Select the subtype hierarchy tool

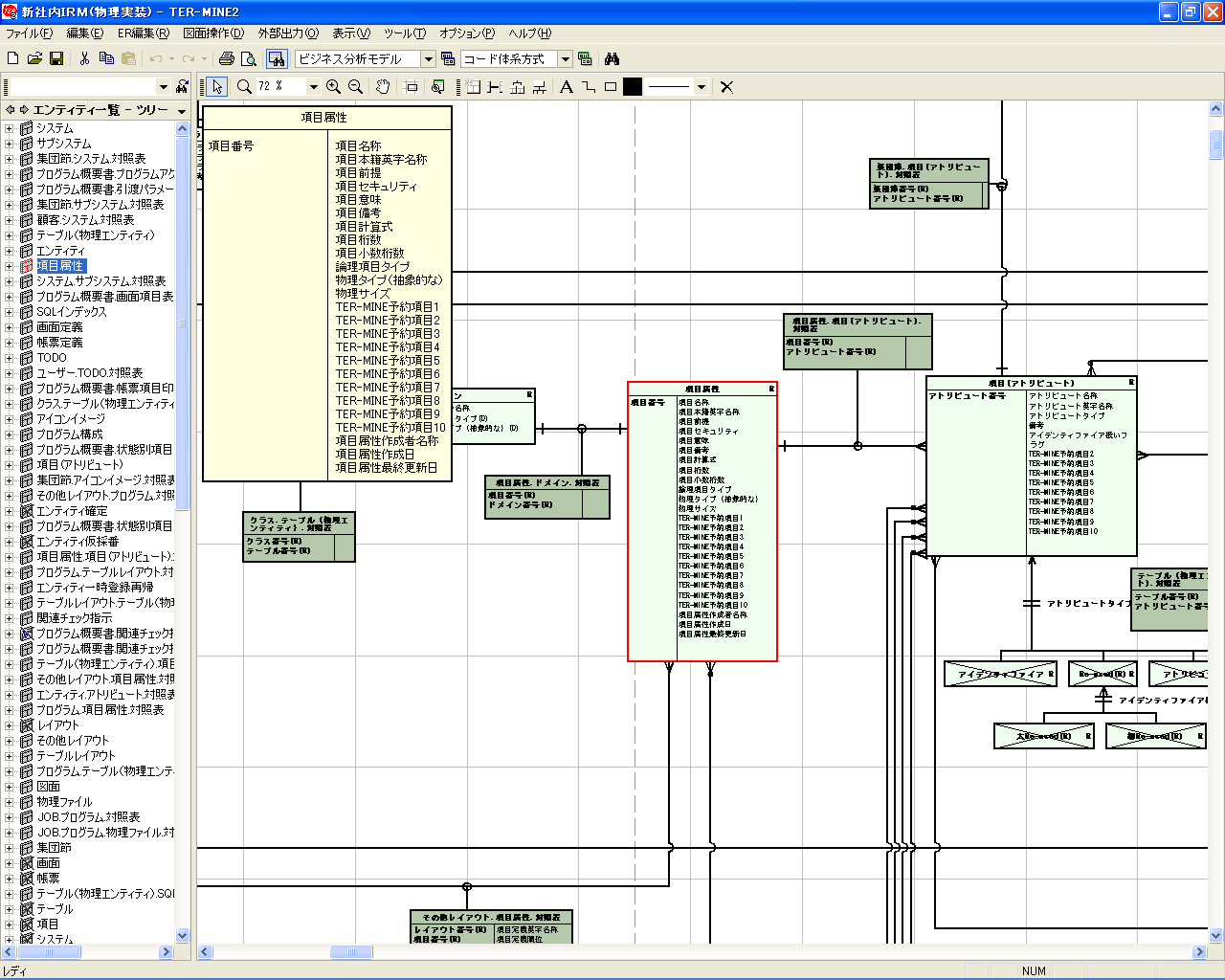(517, 86)
